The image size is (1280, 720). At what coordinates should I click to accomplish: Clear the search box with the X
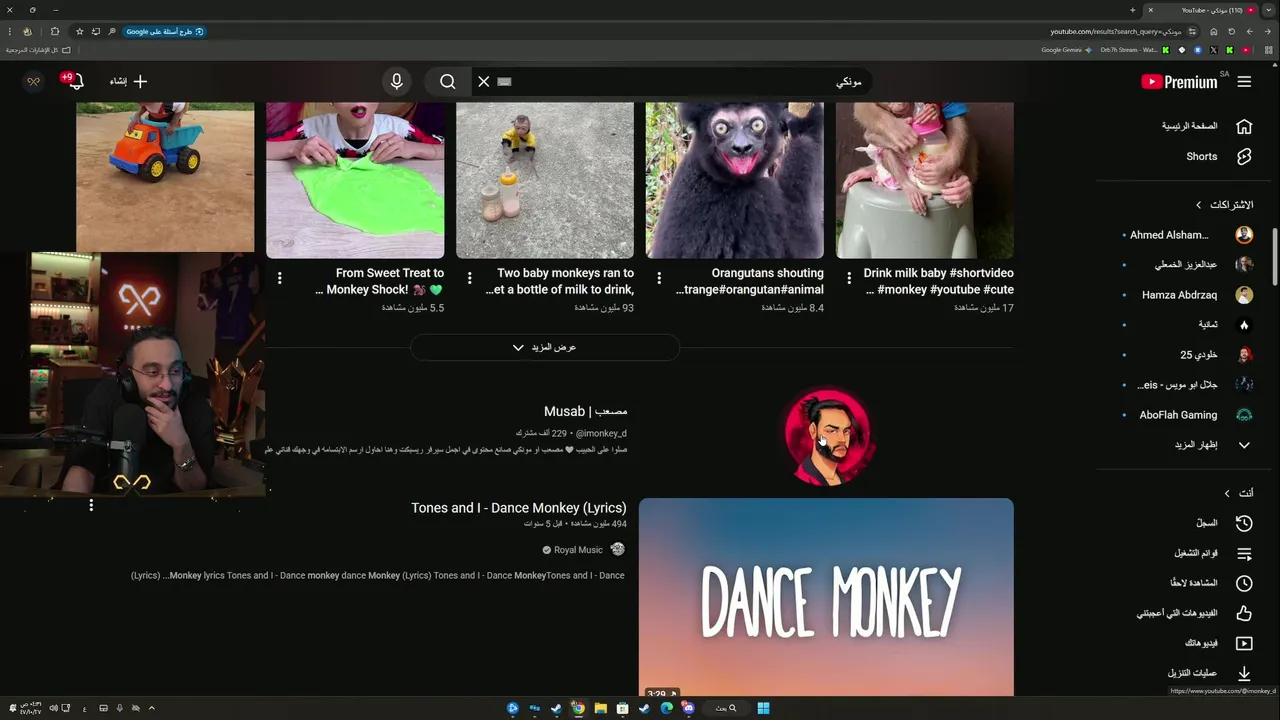pyautogui.click(x=484, y=82)
